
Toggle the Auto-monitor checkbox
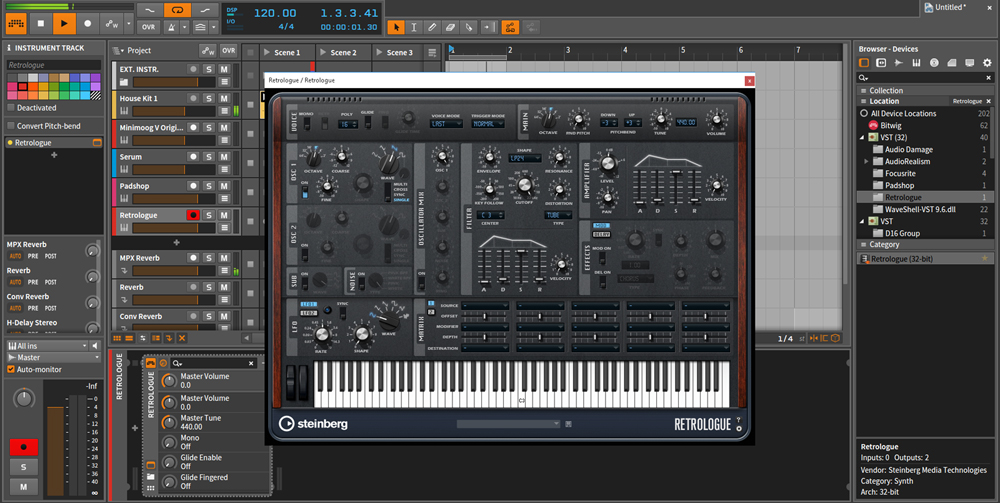[x=11, y=369]
